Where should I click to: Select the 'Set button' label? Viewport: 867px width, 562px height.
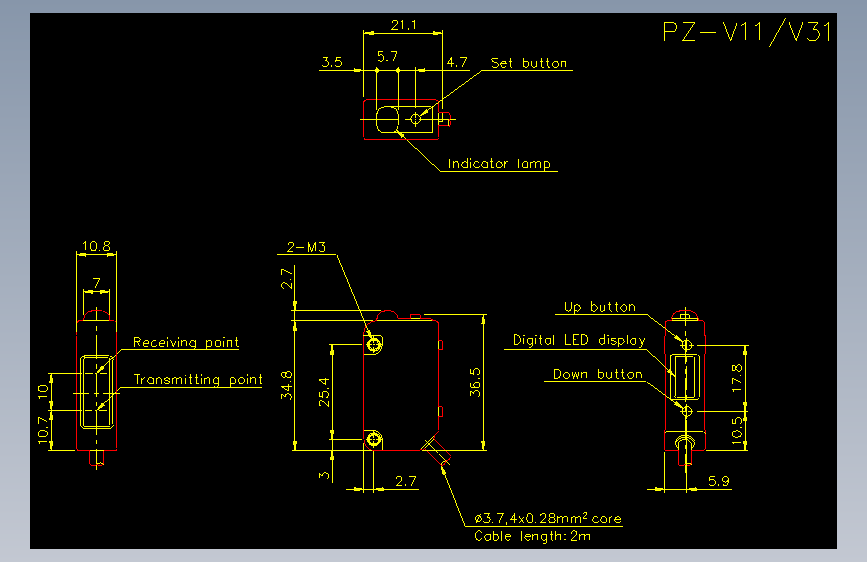529,63
